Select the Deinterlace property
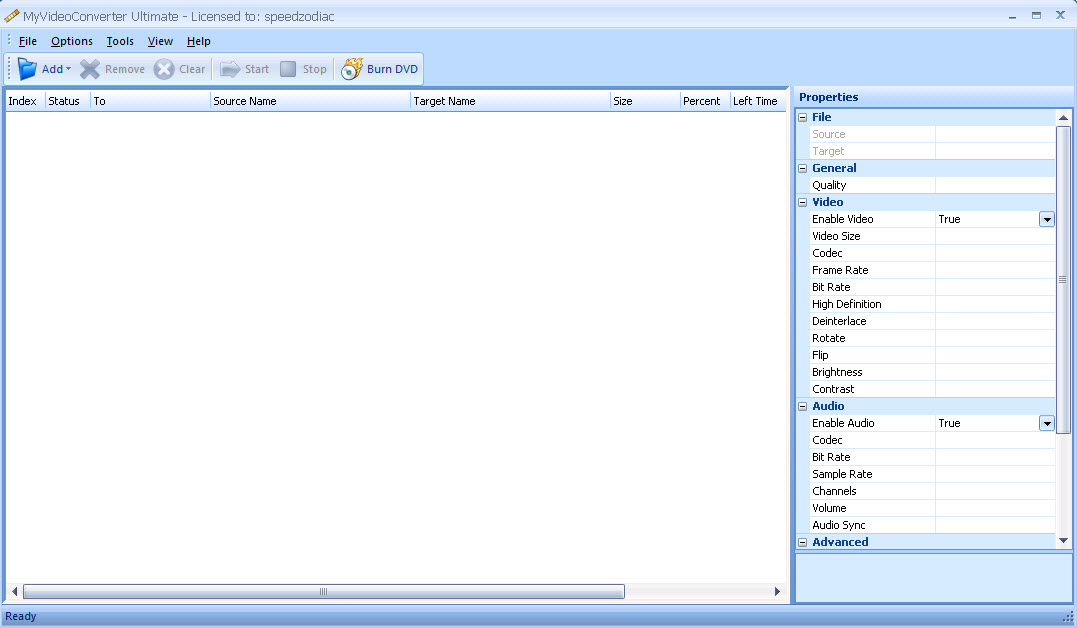This screenshot has height=628, width=1077. tap(933, 322)
